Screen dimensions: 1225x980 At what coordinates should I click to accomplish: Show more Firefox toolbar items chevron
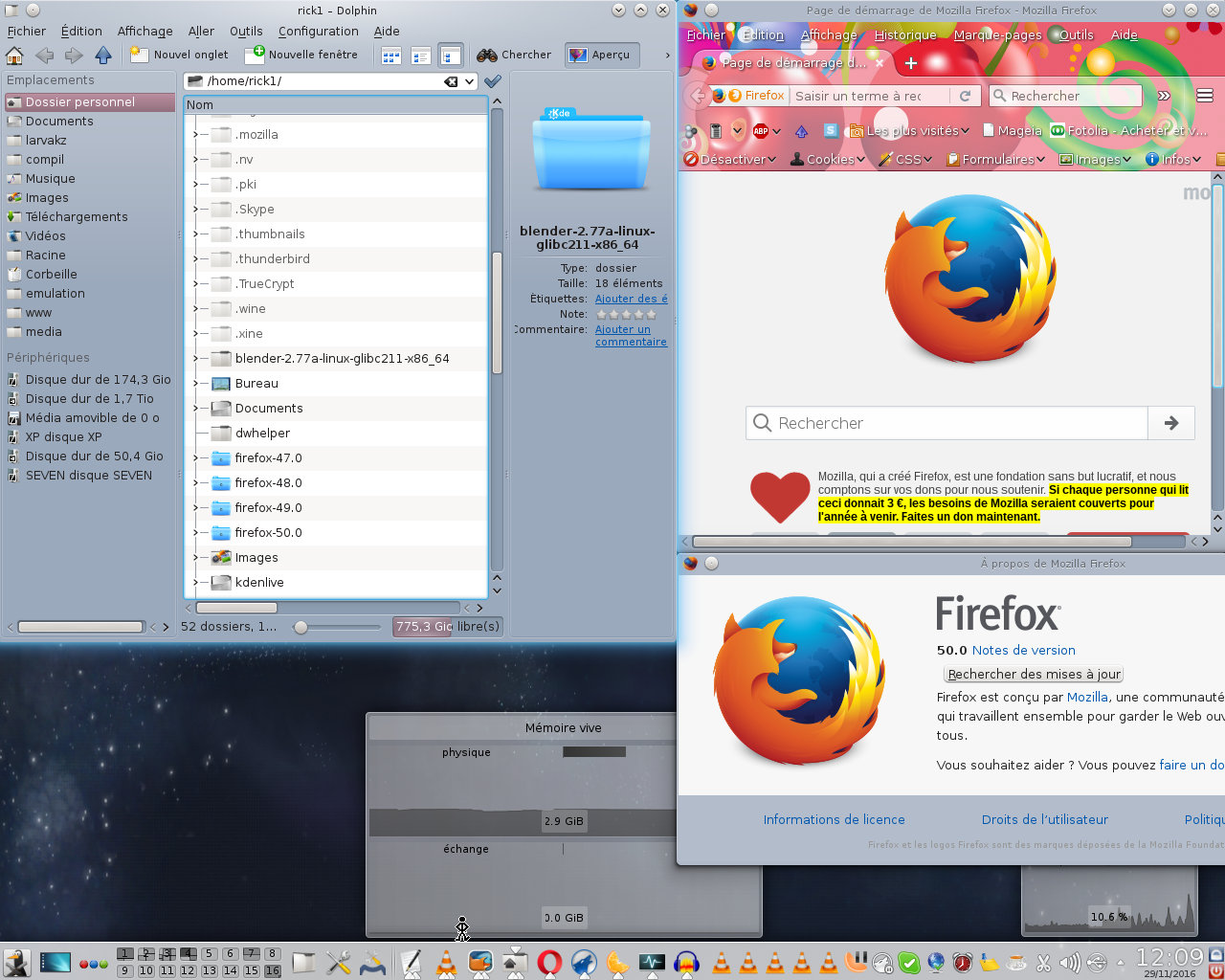tap(1164, 96)
